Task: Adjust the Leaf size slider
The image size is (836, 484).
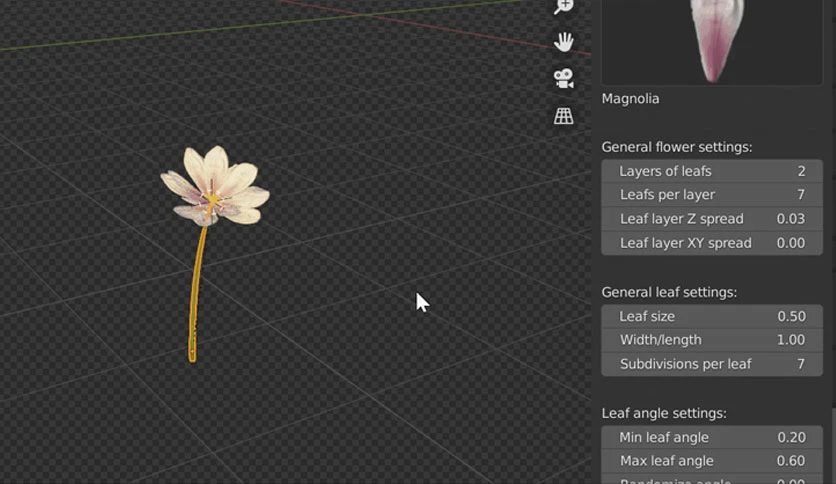Action: click(712, 316)
